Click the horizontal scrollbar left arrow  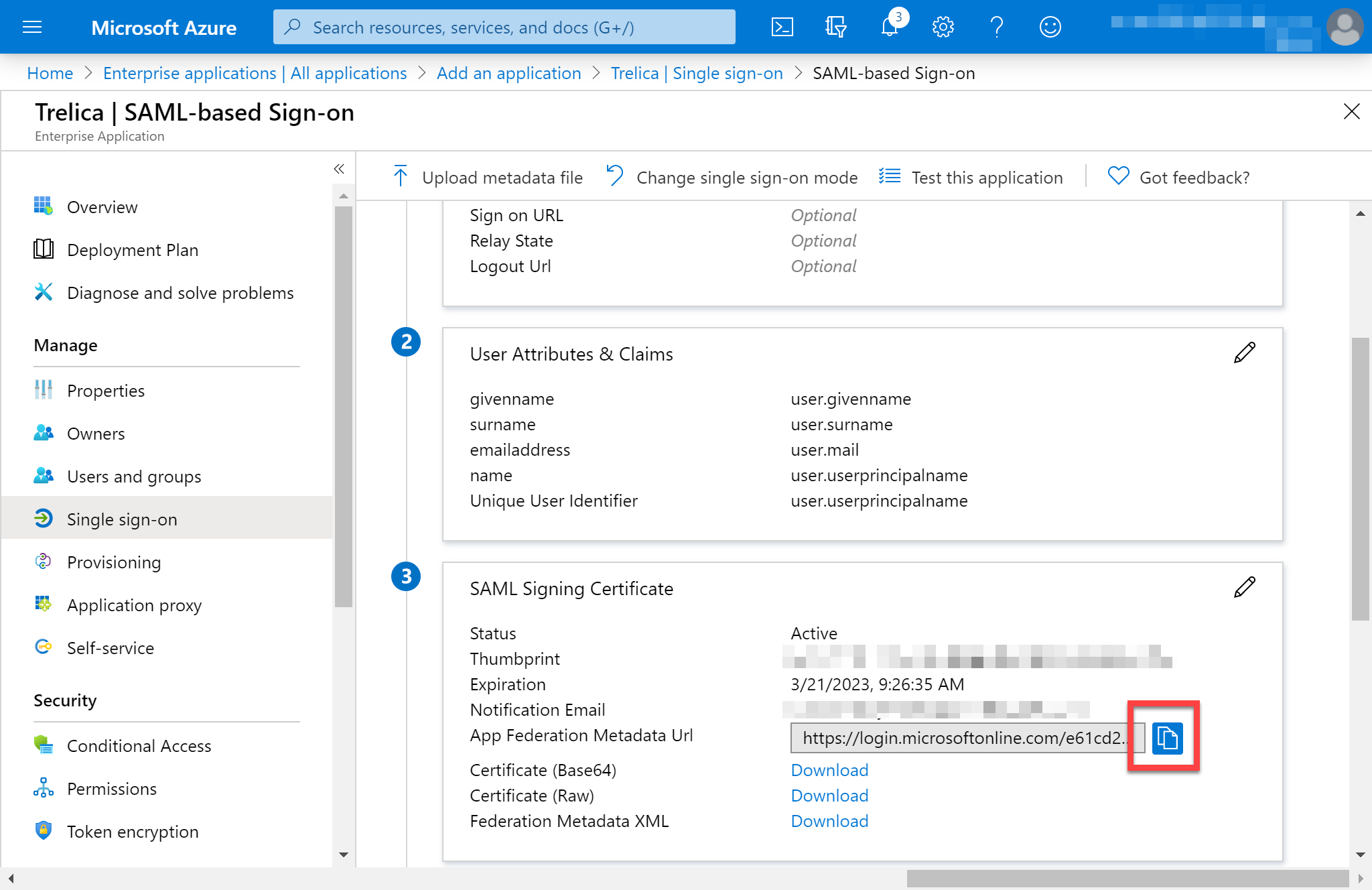(x=11, y=879)
